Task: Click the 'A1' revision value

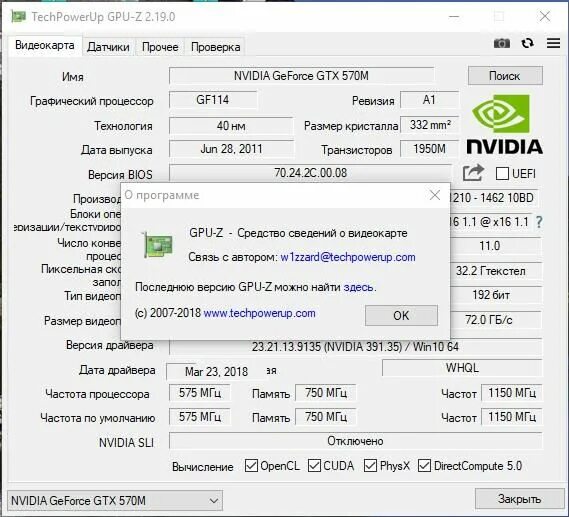Action: (x=429, y=100)
